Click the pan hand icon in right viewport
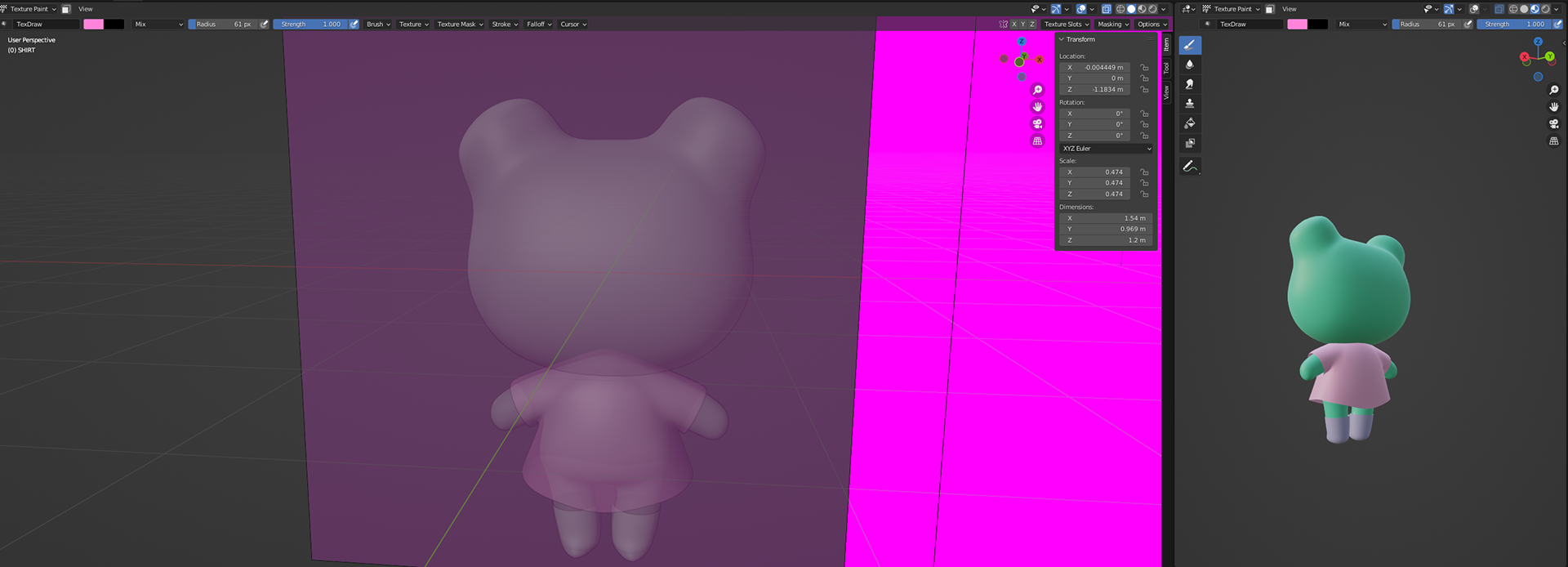 pos(1554,107)
